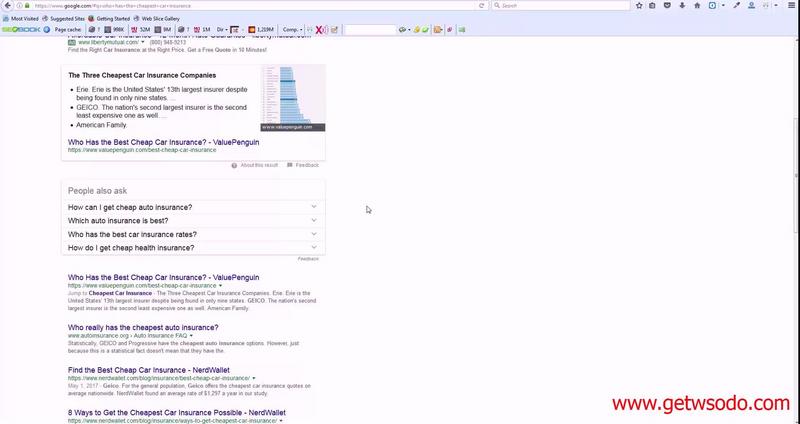Open the Dir dropdown in SEO toolbar
Viewport: 800px width, 424px height.
(x=222, y=30)
